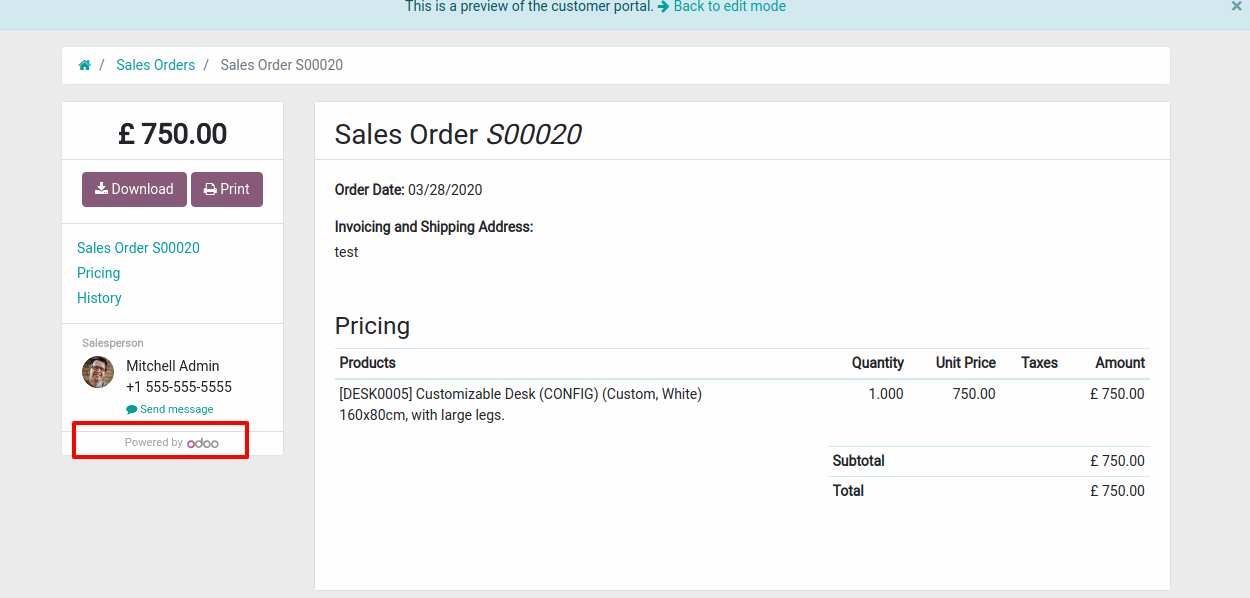Click the Unit Price column header
Image resolution: width=1250 pixels, height=598 pixels.
coord(965,363)
